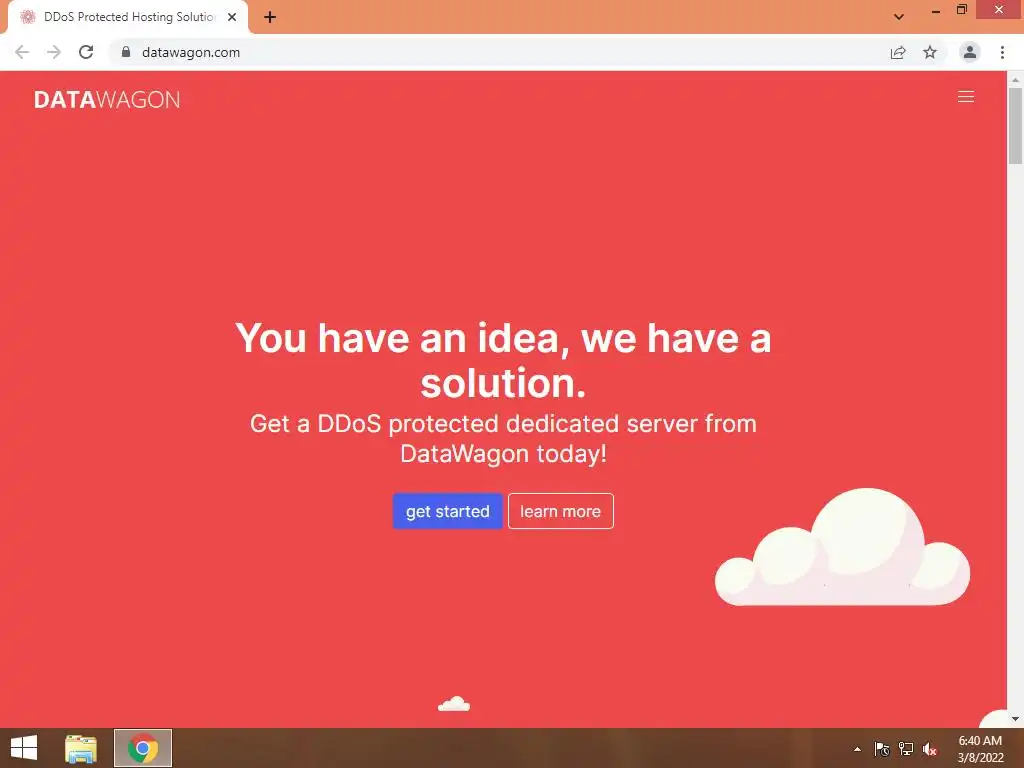Click the muted volume tray icon
This screenshot has height=768, width=1024.
click(x=930, y=749)
